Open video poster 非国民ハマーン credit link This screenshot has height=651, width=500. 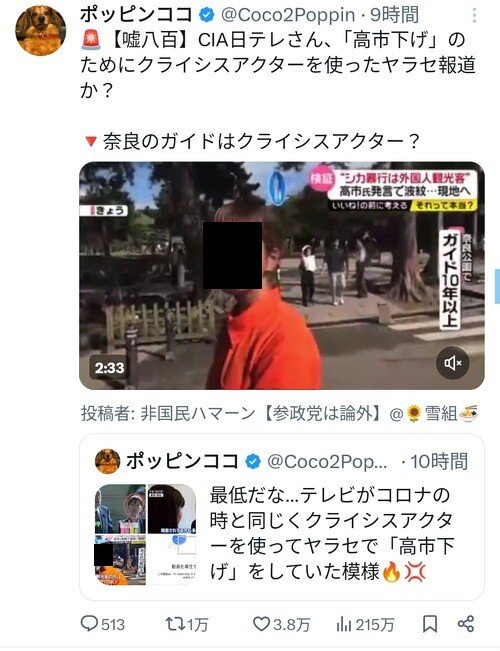(279, 414)
